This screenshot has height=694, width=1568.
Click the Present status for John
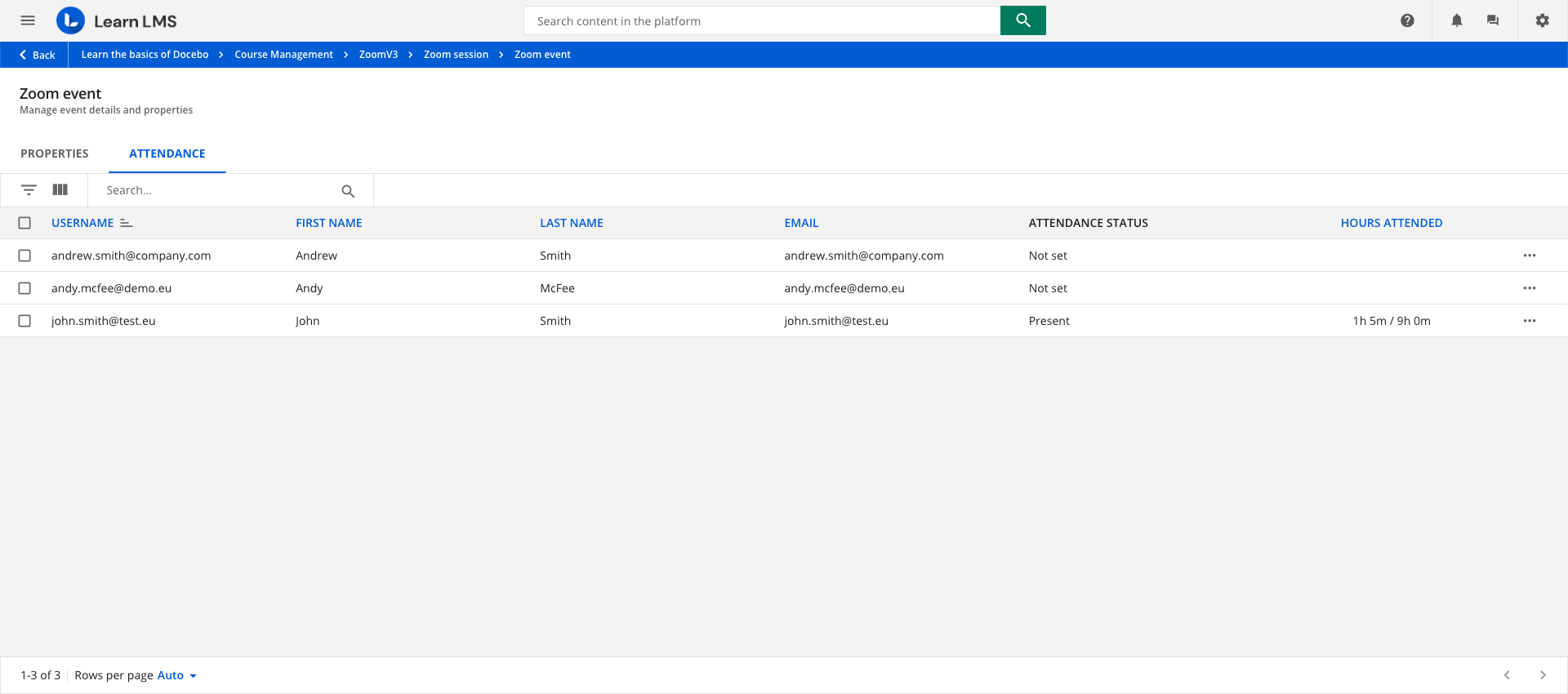(1049, 321)
